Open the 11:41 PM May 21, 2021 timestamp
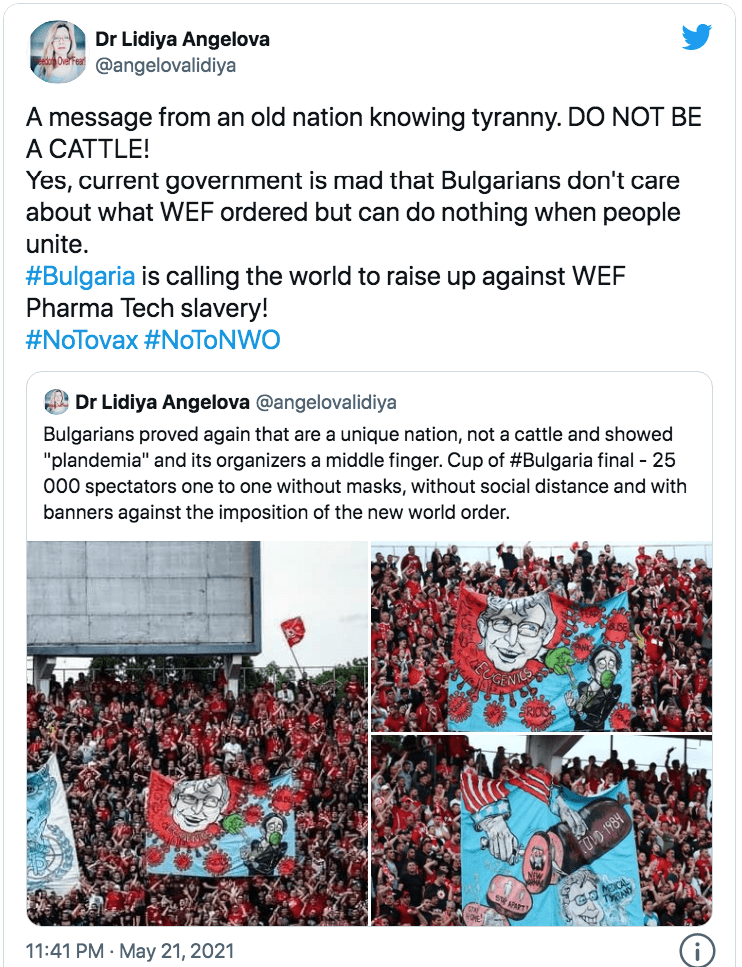 (x=130, y=950)
